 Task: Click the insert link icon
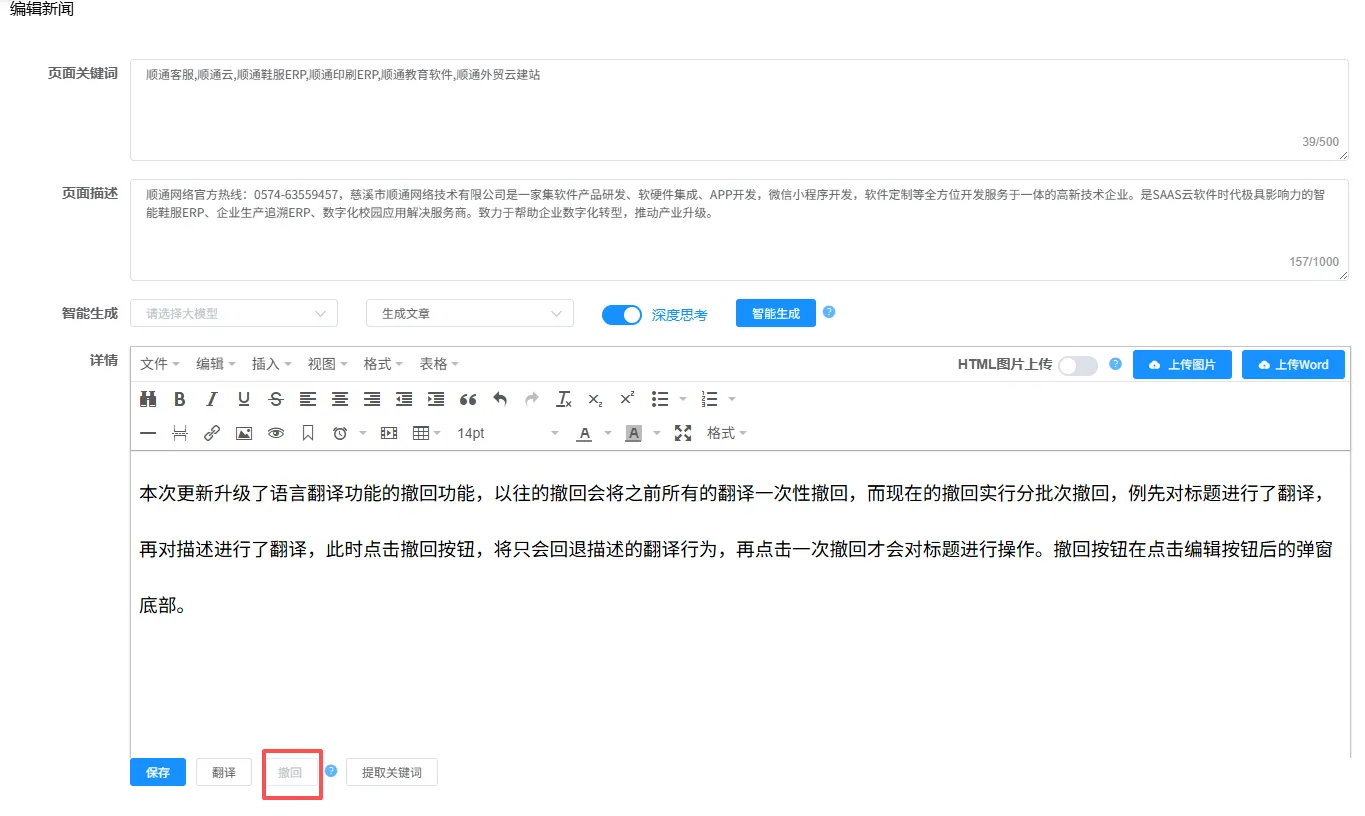[x=212, y=433]
